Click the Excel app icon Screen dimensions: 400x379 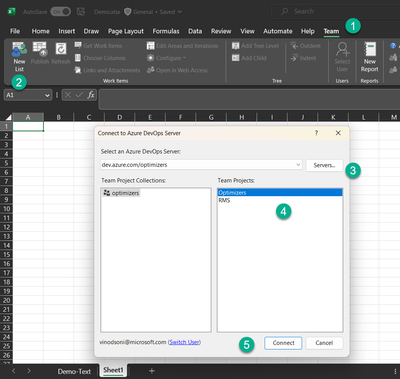(x=11, y=11)
